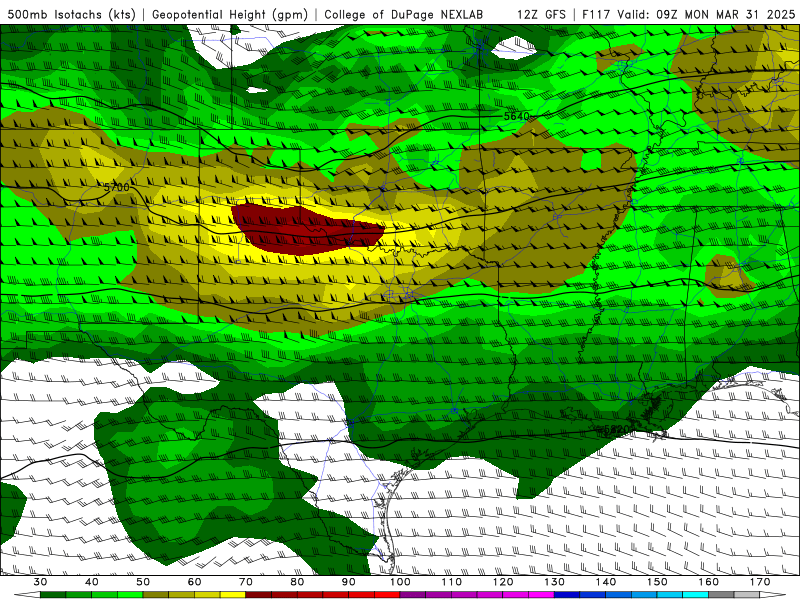This screenshot has width=800, height=600.
Task: Click the '500mb Isotachs (kts)' title text
Action: pos(71,14)
